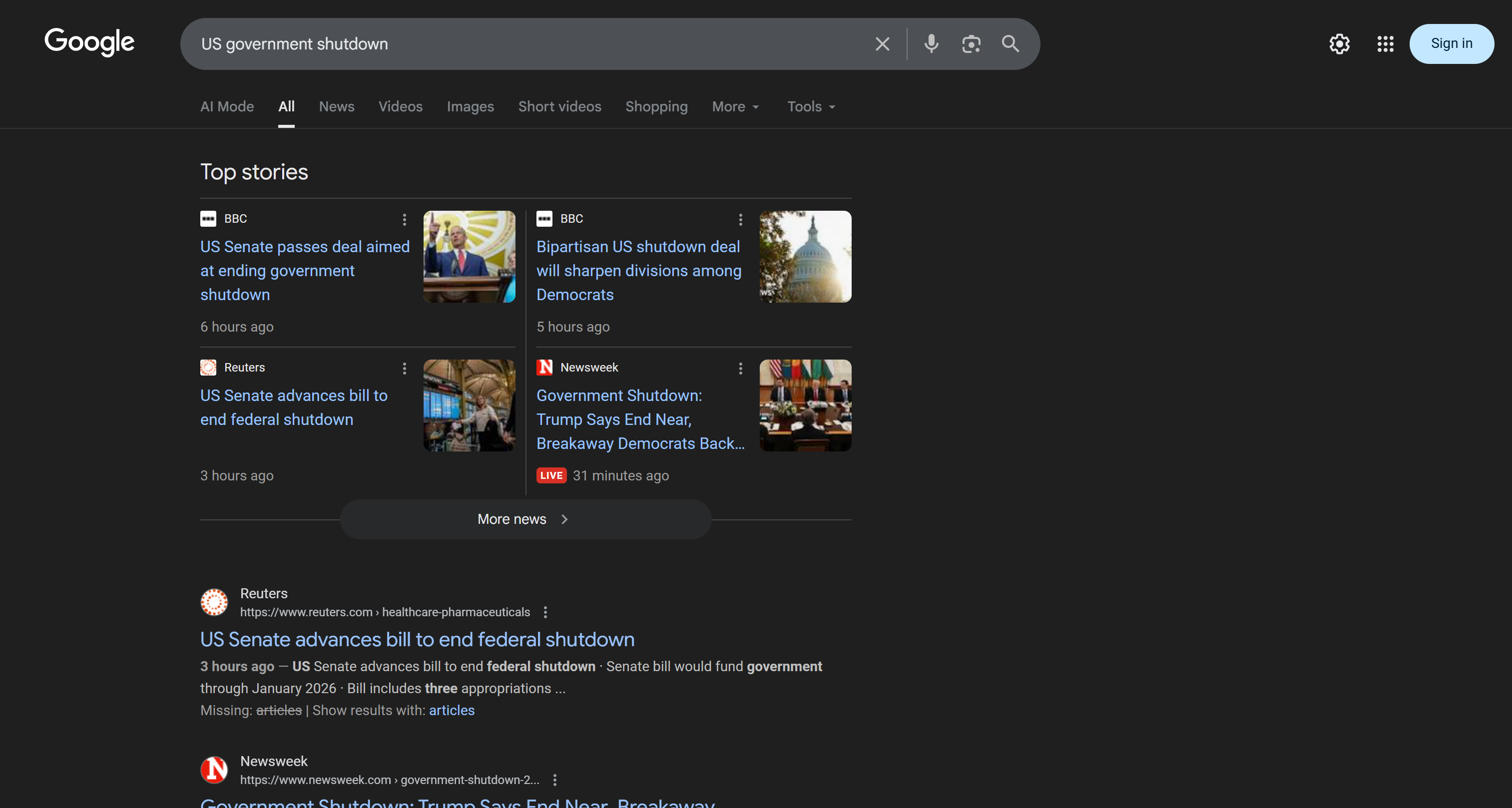Viewport: 1512px width, 808px height.
Task: Switch to the News tab
Action: pos(336,106)
